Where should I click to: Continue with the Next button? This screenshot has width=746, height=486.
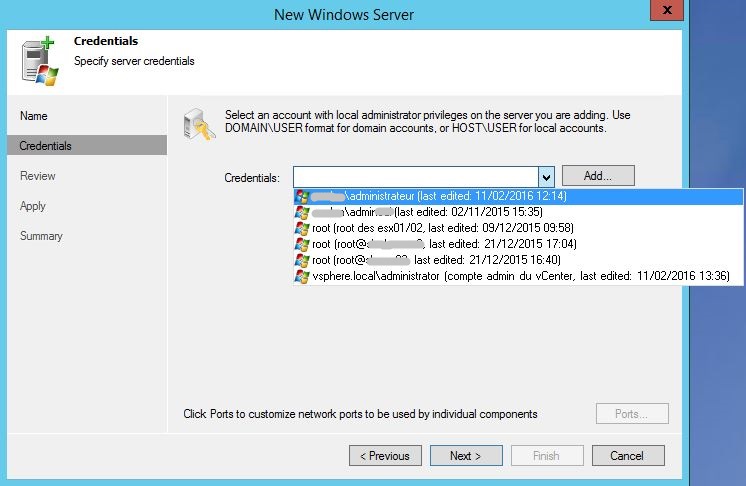466,456
